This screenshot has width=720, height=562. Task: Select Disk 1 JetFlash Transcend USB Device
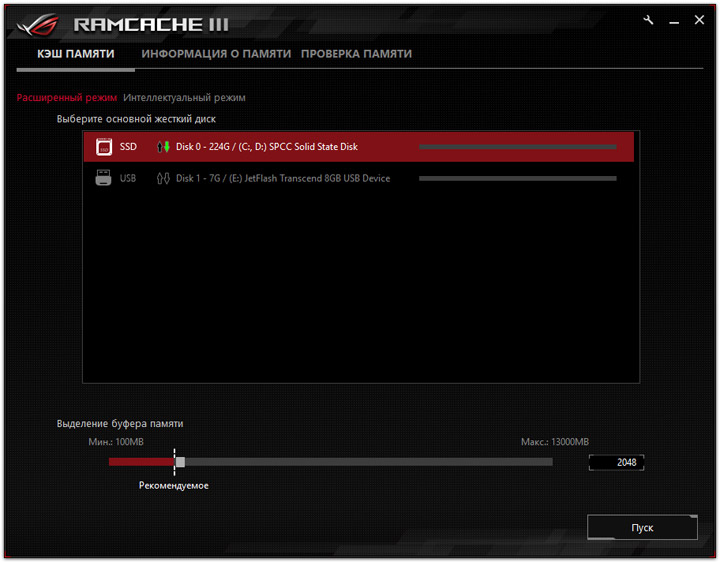point(359,178)
